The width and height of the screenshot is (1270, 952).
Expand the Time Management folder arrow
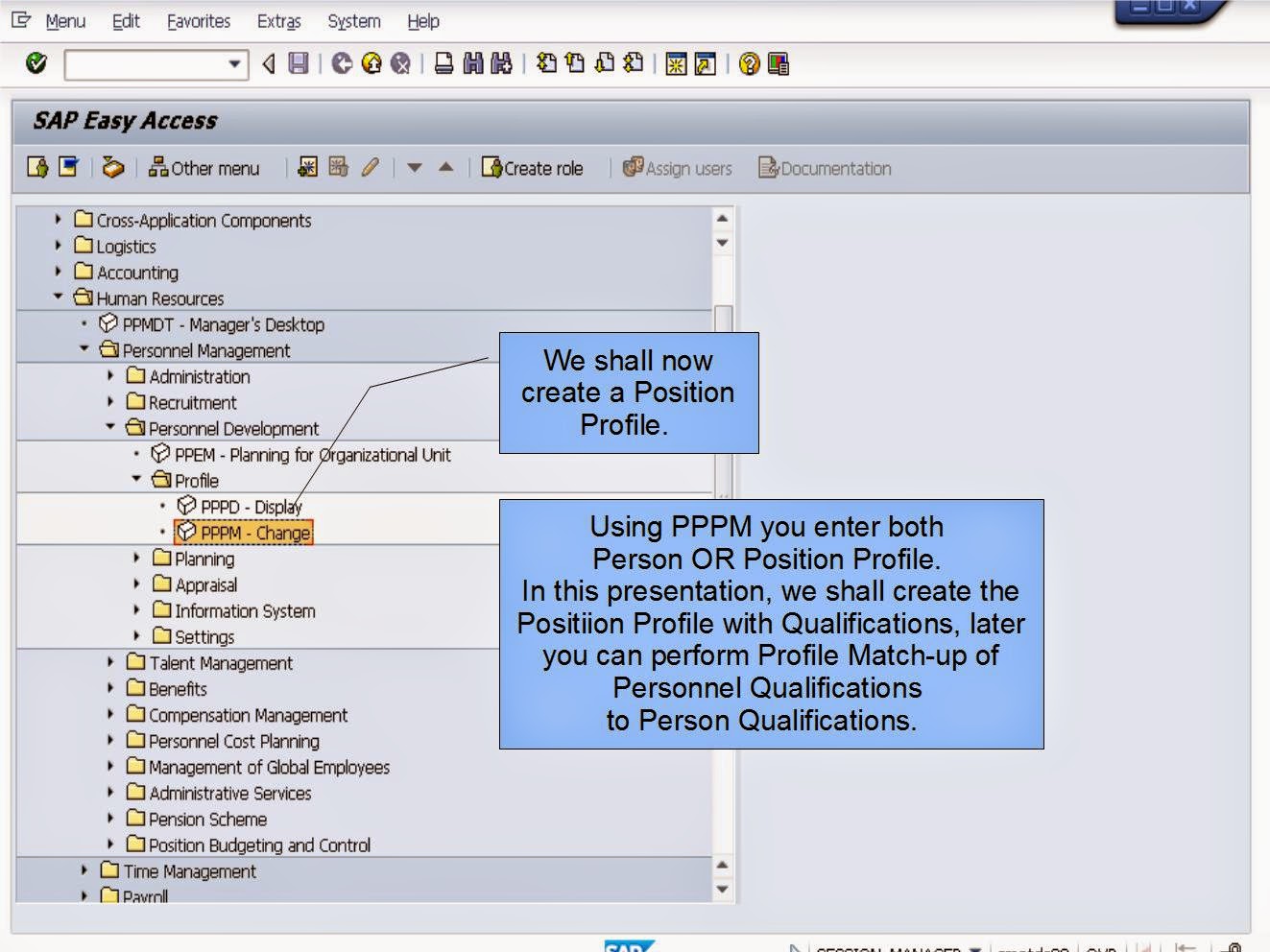tap(84, 869)
